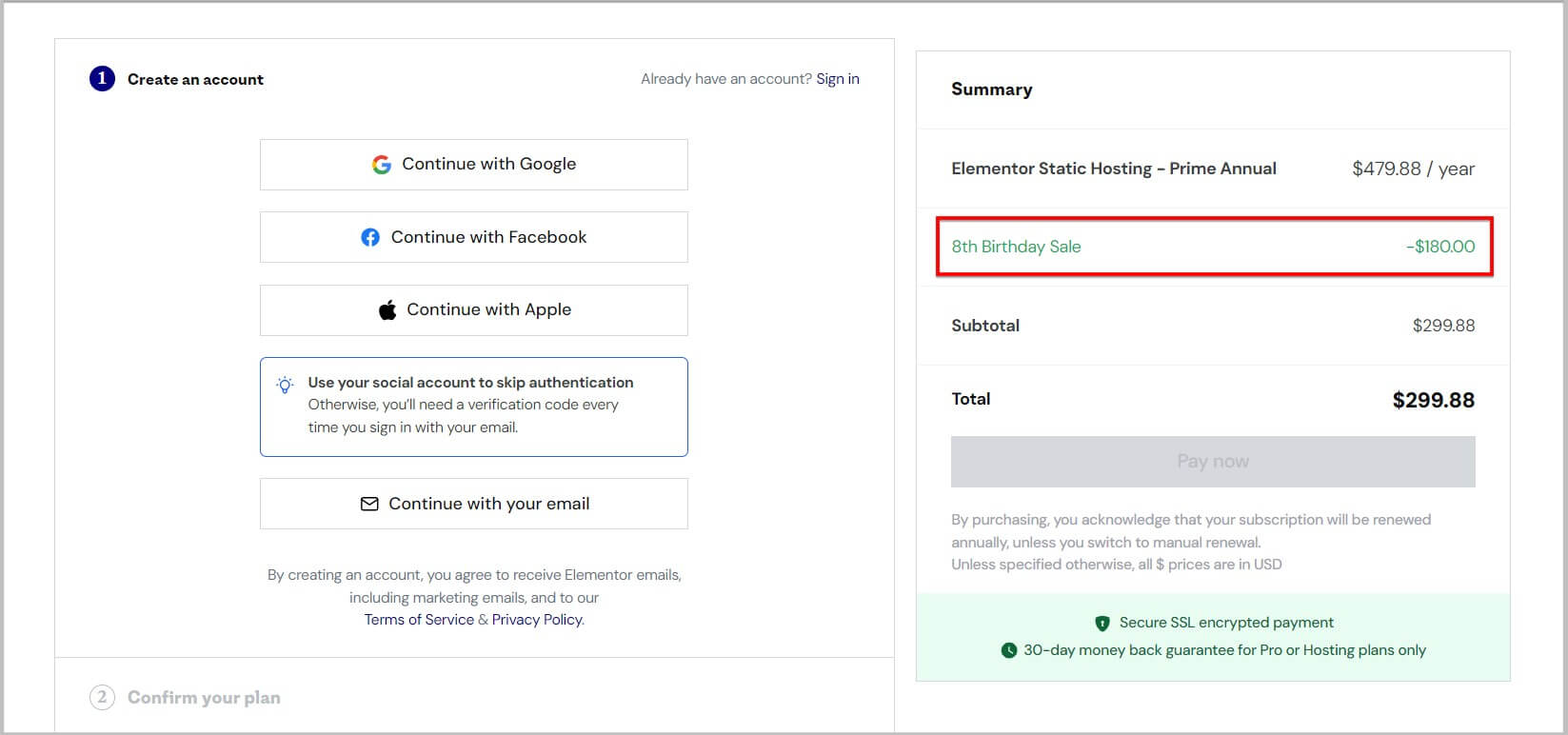Click the bold Total label
The image size is (1568, 735).
[971, 399]
